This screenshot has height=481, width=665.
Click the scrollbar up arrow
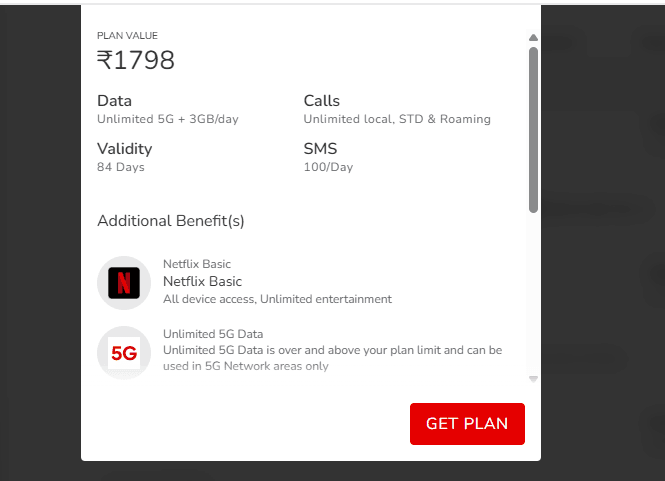[533, 38]
